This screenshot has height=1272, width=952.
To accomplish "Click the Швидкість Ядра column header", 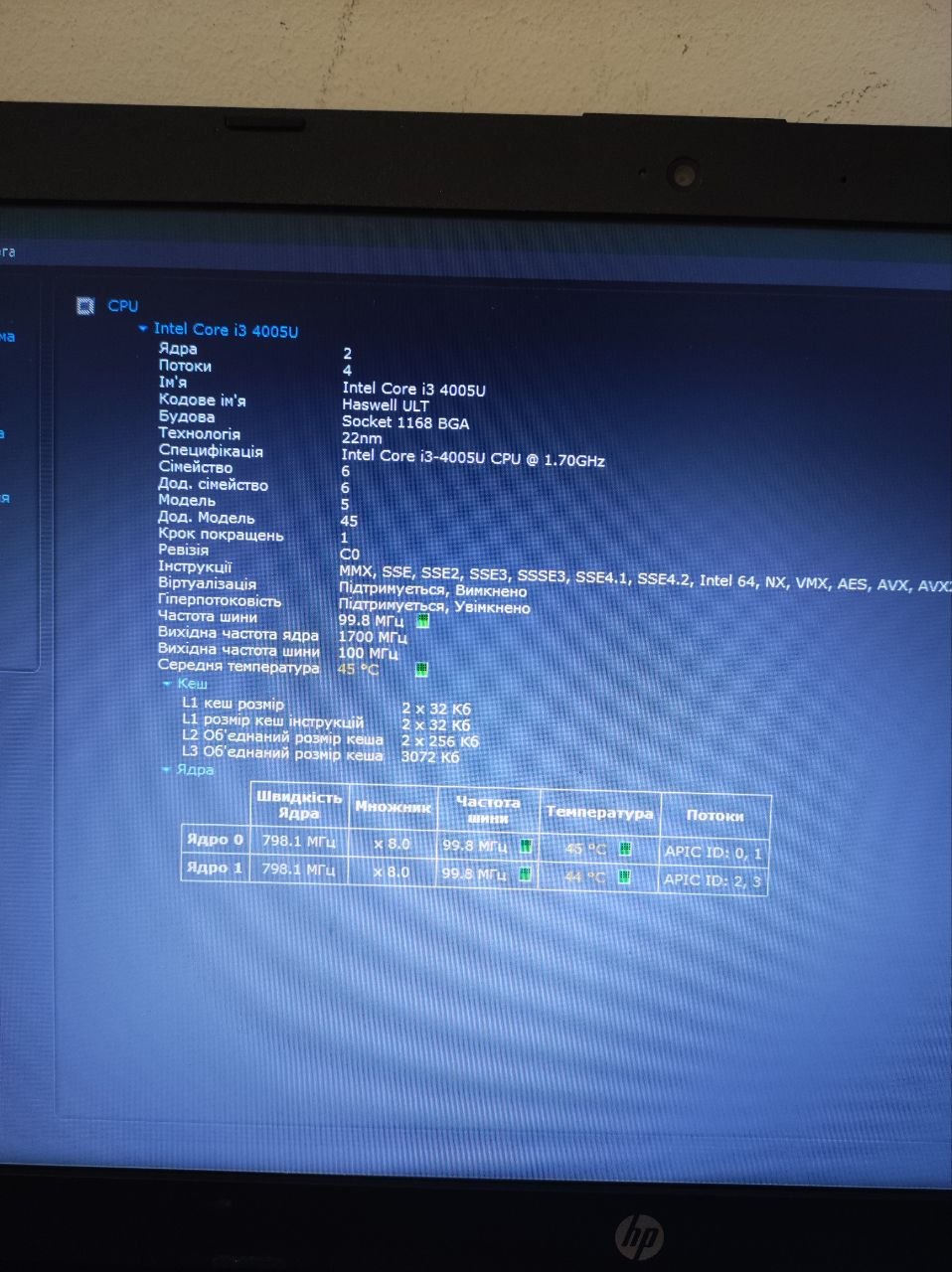I will (298, 804).
